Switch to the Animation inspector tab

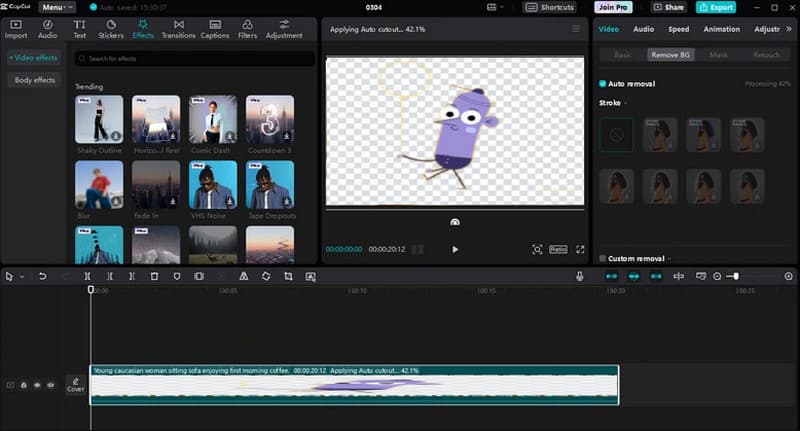[721, 29]
